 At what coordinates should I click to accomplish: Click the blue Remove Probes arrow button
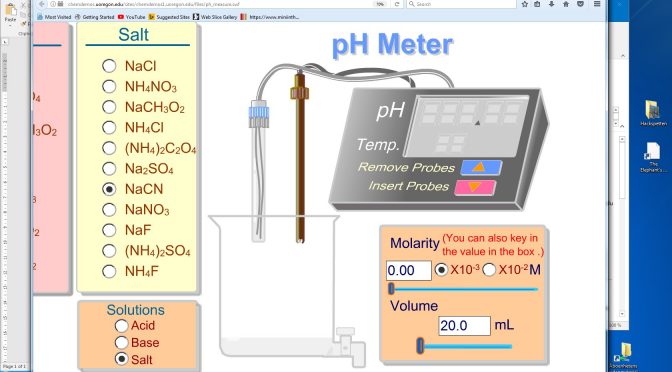(481, 168)
